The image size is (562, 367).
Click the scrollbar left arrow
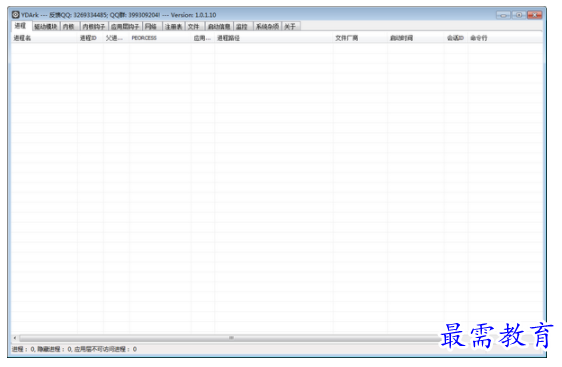click(x=15, y=338)
